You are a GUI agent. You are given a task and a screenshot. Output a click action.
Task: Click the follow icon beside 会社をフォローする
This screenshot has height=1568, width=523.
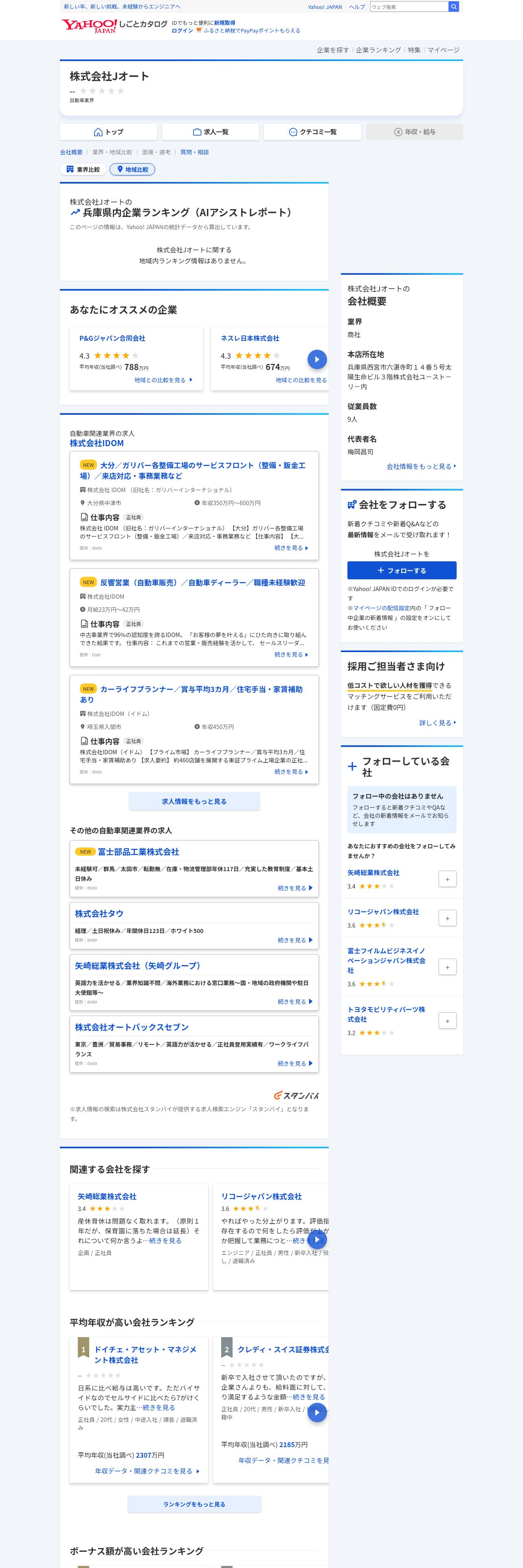click(x=352, y=505)
